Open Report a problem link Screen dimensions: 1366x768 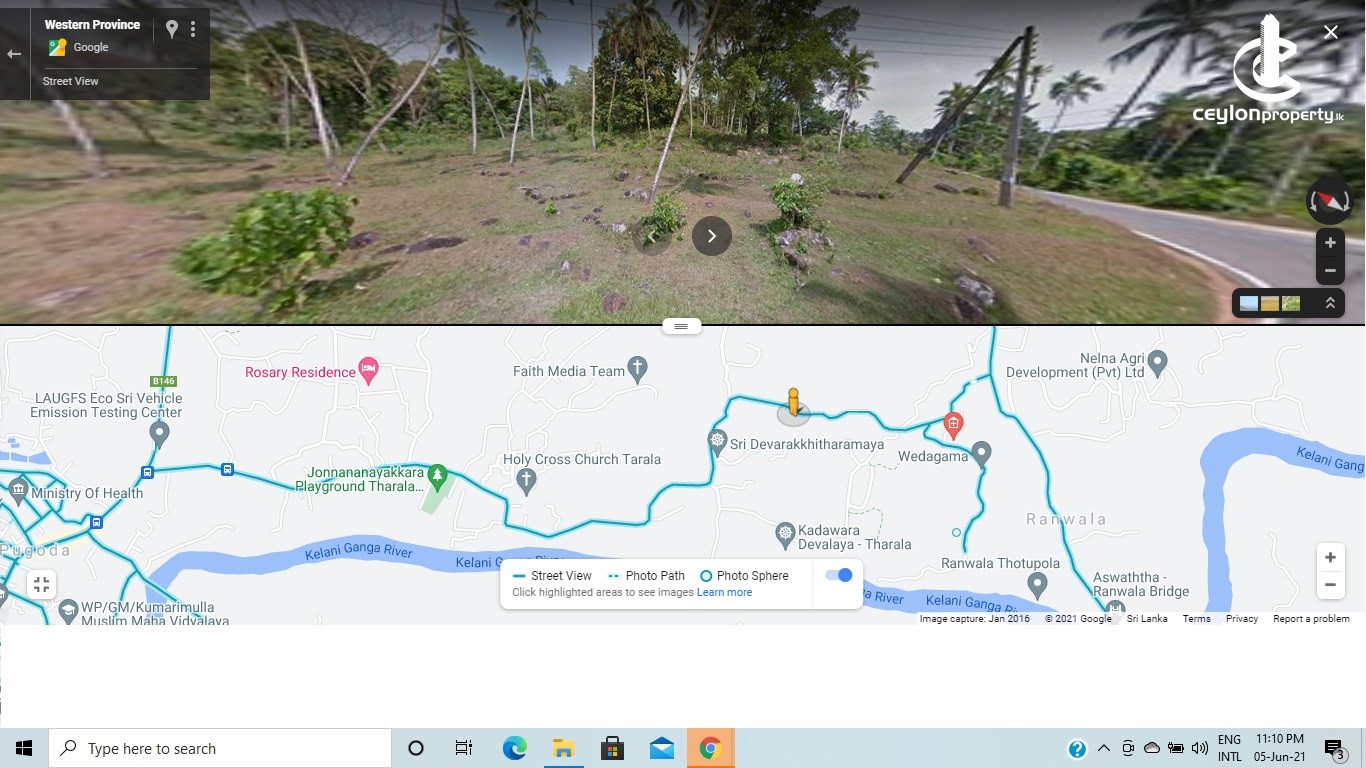tap(1311, 619)
